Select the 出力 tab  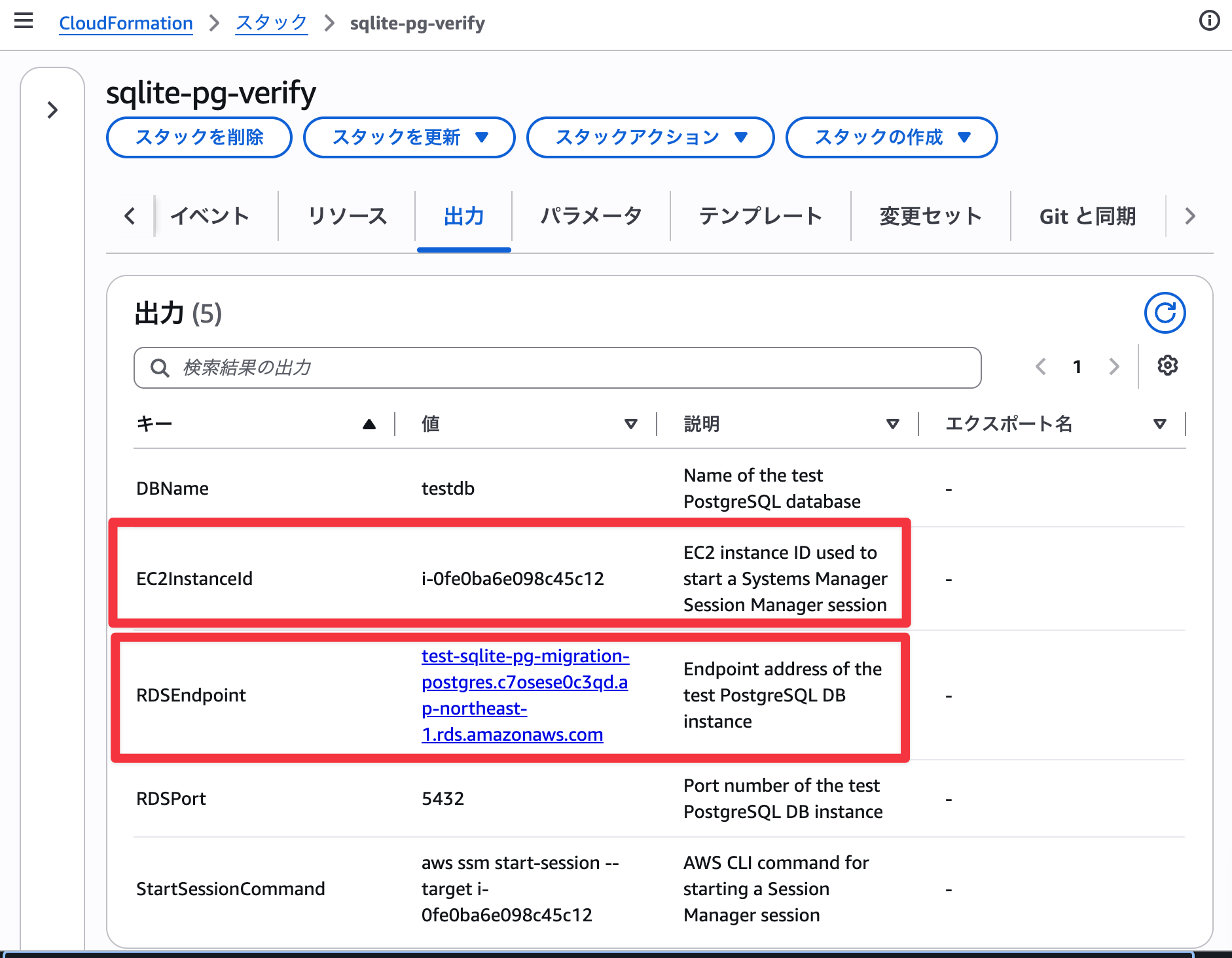pyautogui.click(x=463, y=216)
